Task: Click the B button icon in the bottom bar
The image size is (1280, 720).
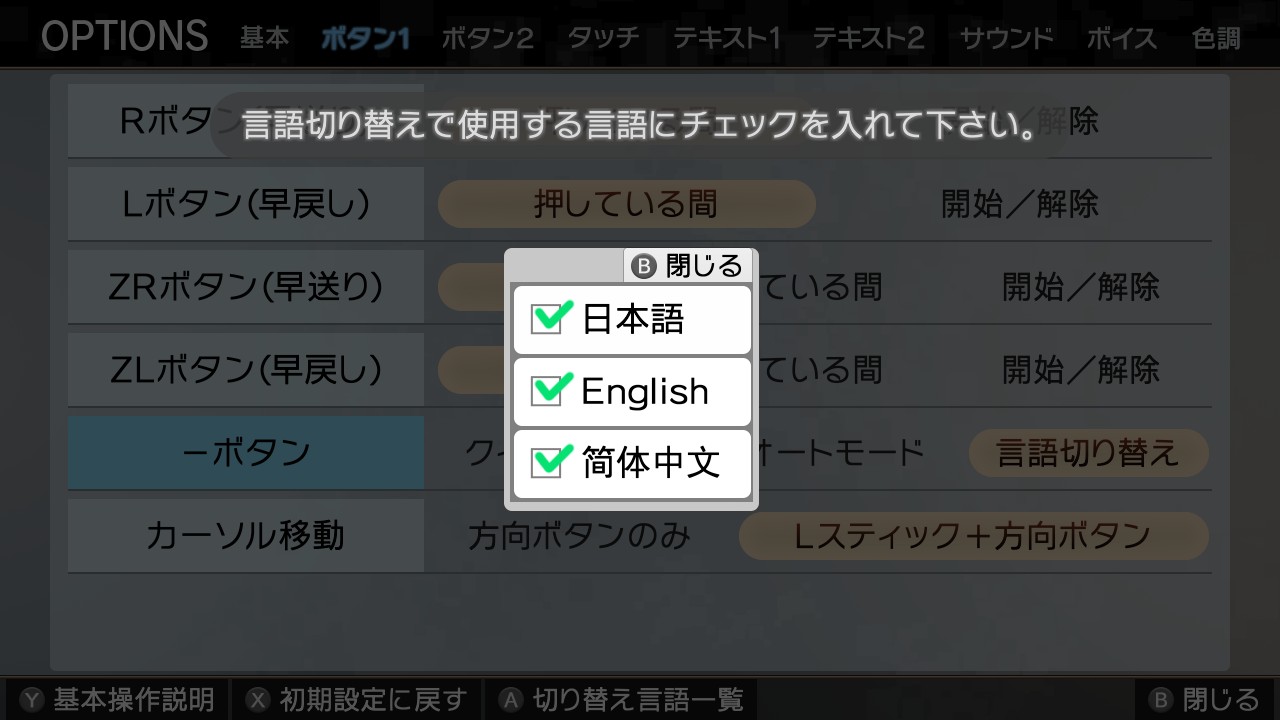Action: point(1160,700)
